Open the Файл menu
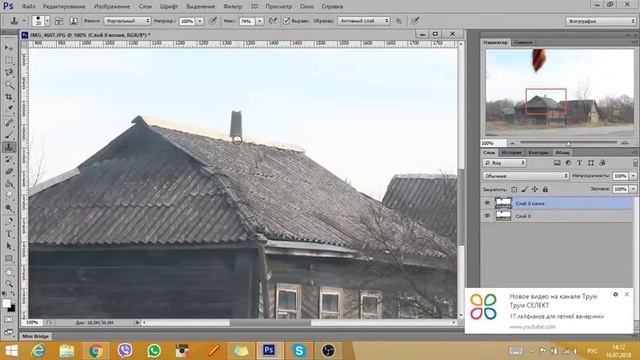640x360 pixels. (x=28, y=7)
